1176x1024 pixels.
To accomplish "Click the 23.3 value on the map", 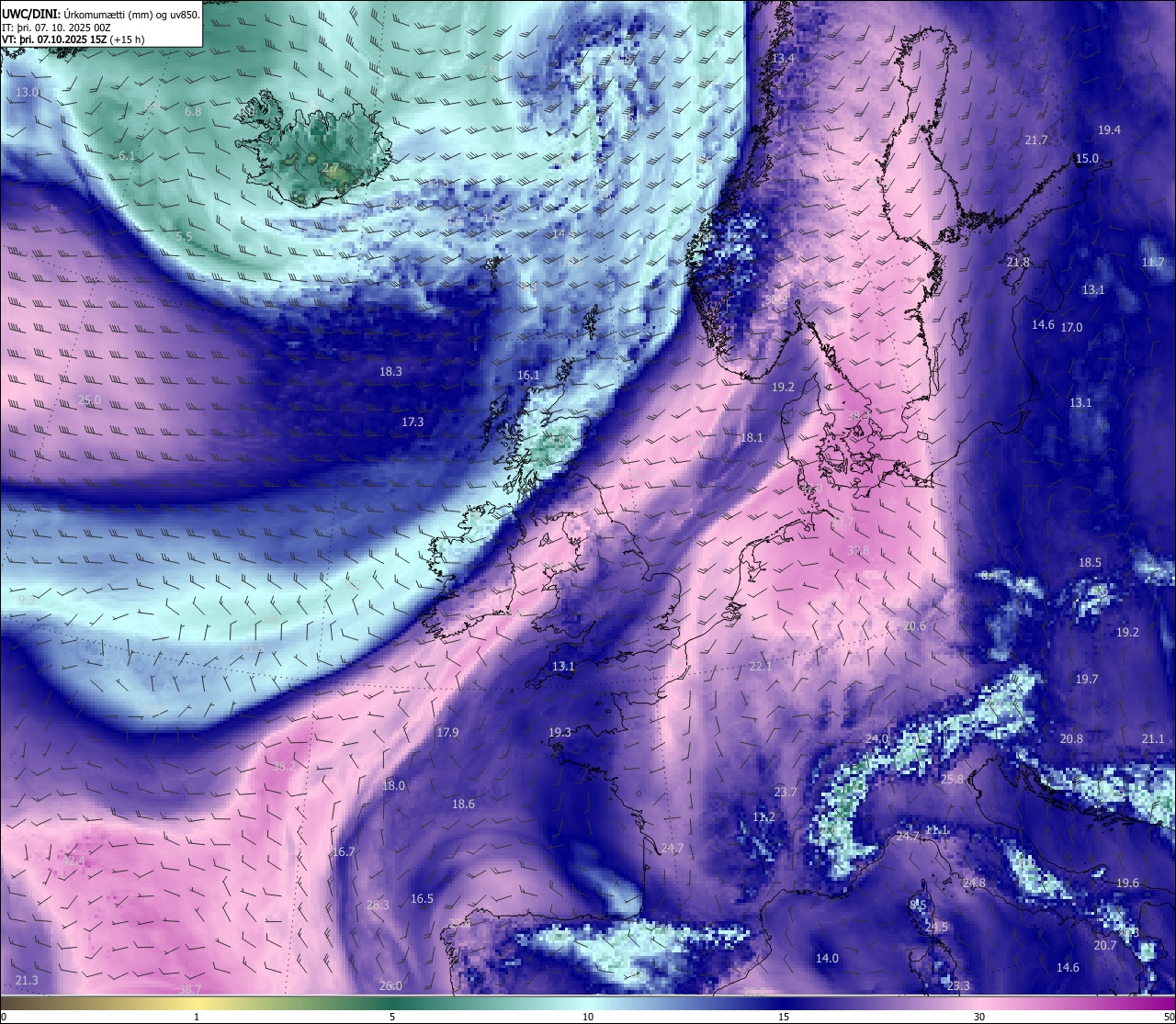I will pos(958,986).
